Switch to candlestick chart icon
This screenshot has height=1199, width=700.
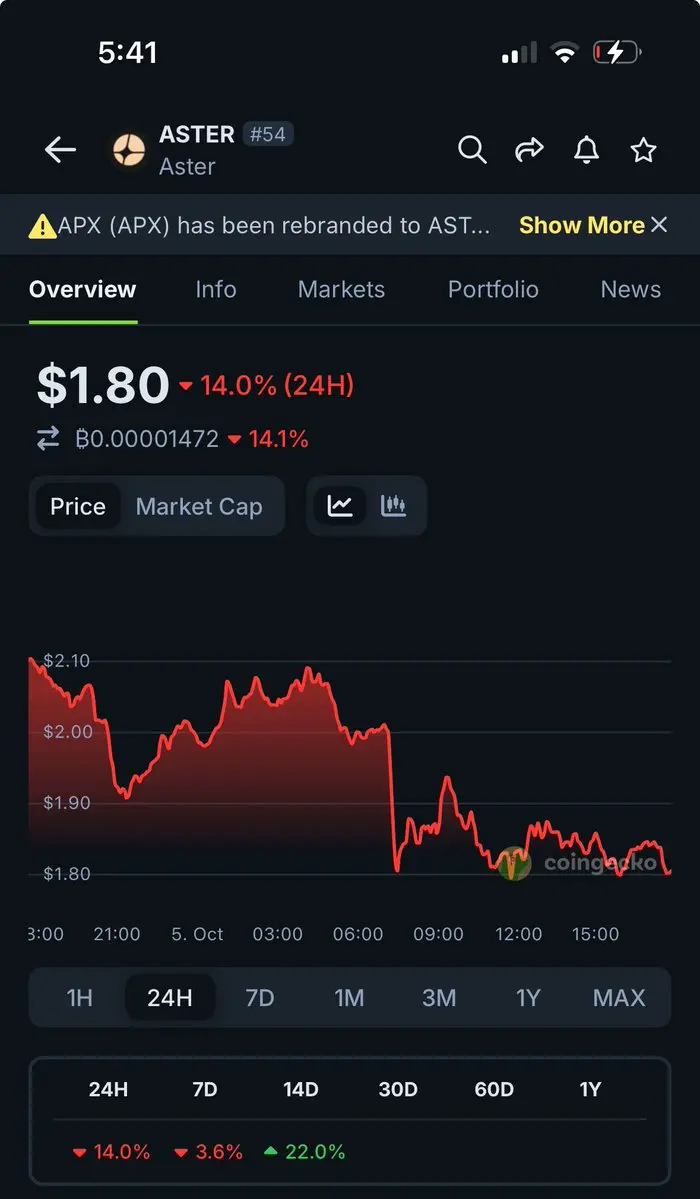394,506
